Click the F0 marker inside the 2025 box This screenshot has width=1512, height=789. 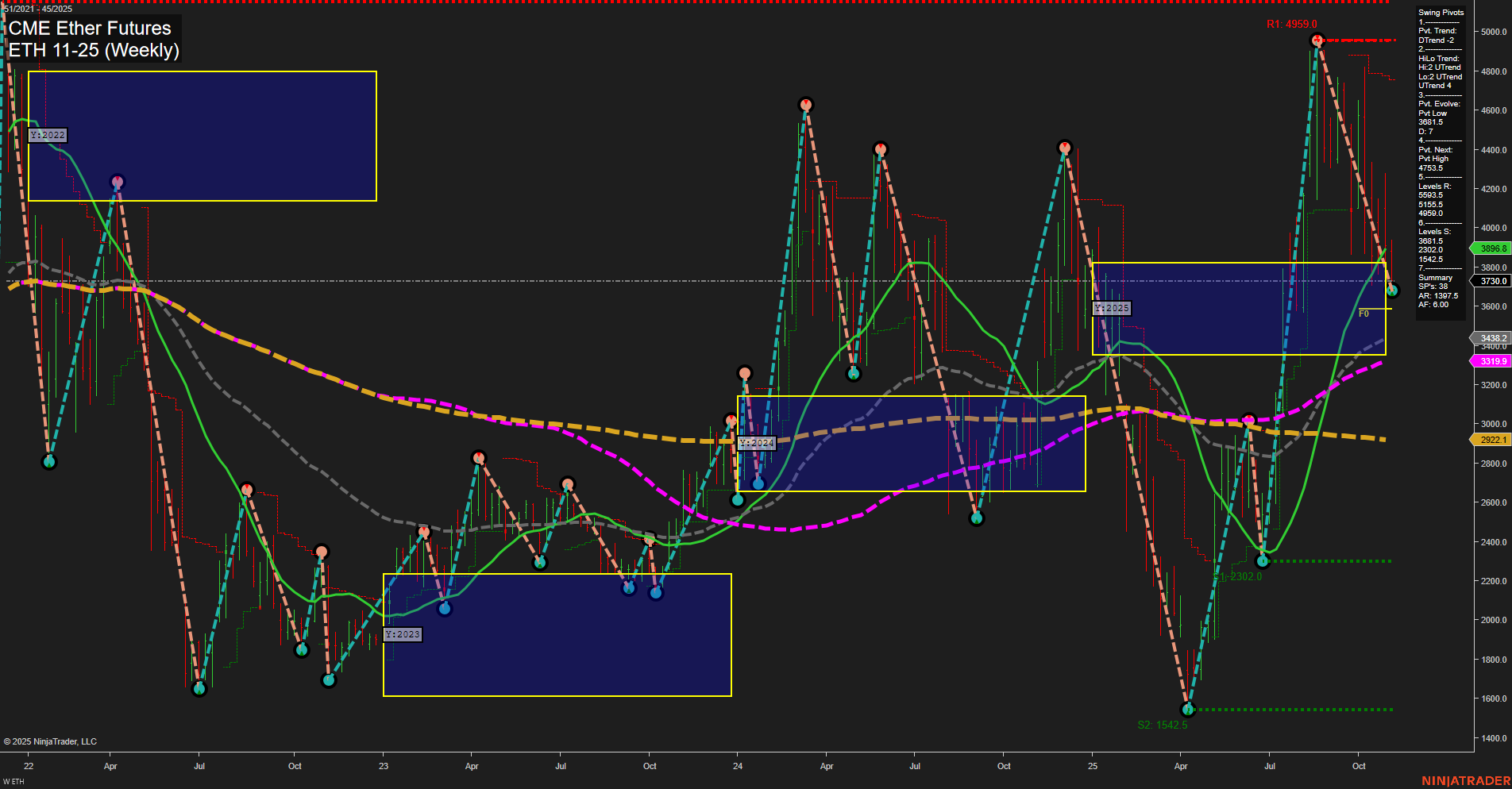tap(1364, 313)
